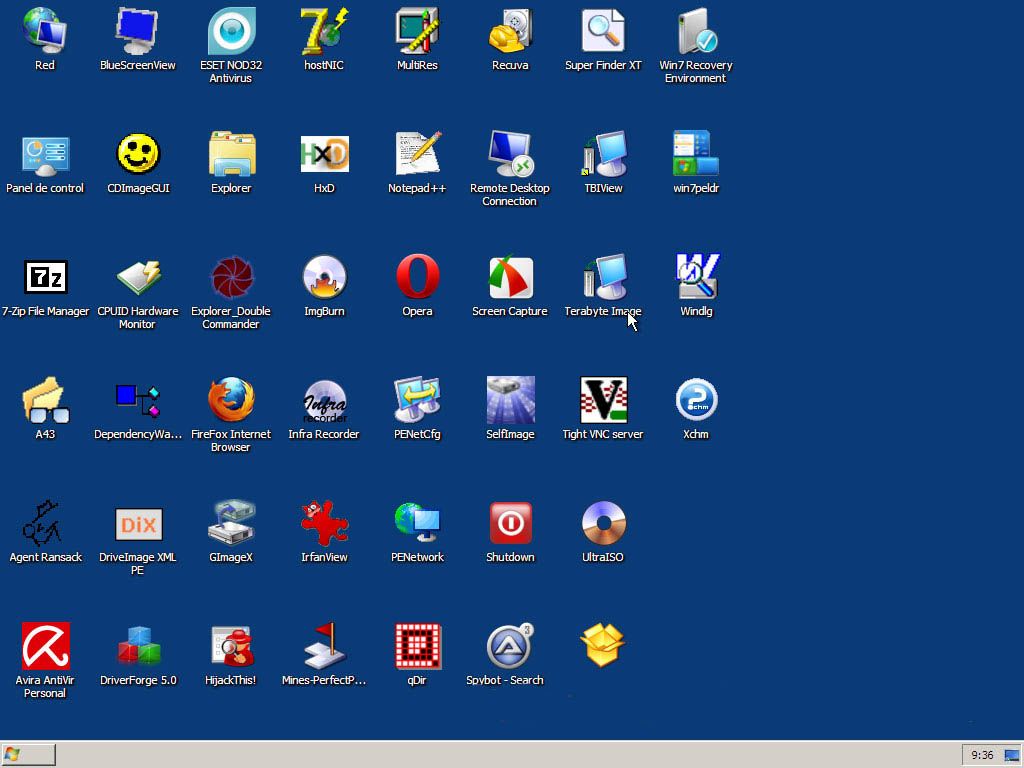1024x768 pixels.
Task: Launch the hostNIC desktop shortcut
Action: (x=324, y=31)
